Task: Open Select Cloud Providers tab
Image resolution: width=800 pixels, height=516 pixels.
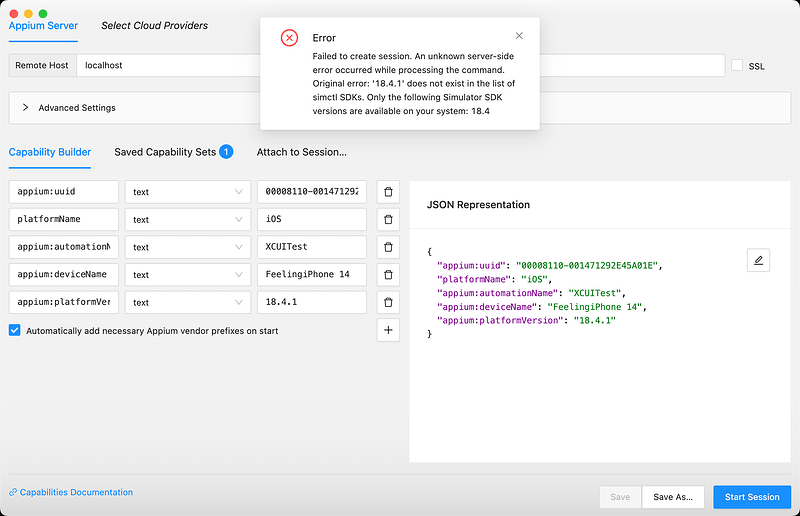Action: pos(155,26)
